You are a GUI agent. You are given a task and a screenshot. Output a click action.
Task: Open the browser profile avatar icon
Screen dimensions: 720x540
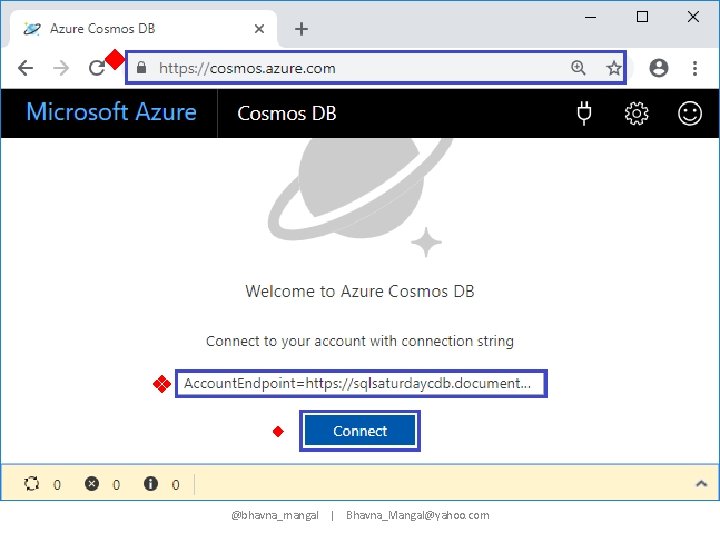(658, 68)
